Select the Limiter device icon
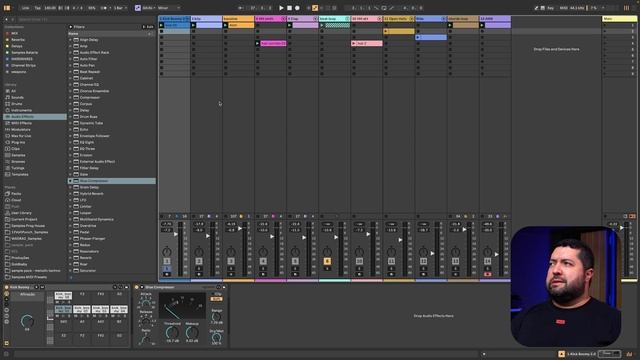This screenshot has width=640, height=360. coord(76,207)
